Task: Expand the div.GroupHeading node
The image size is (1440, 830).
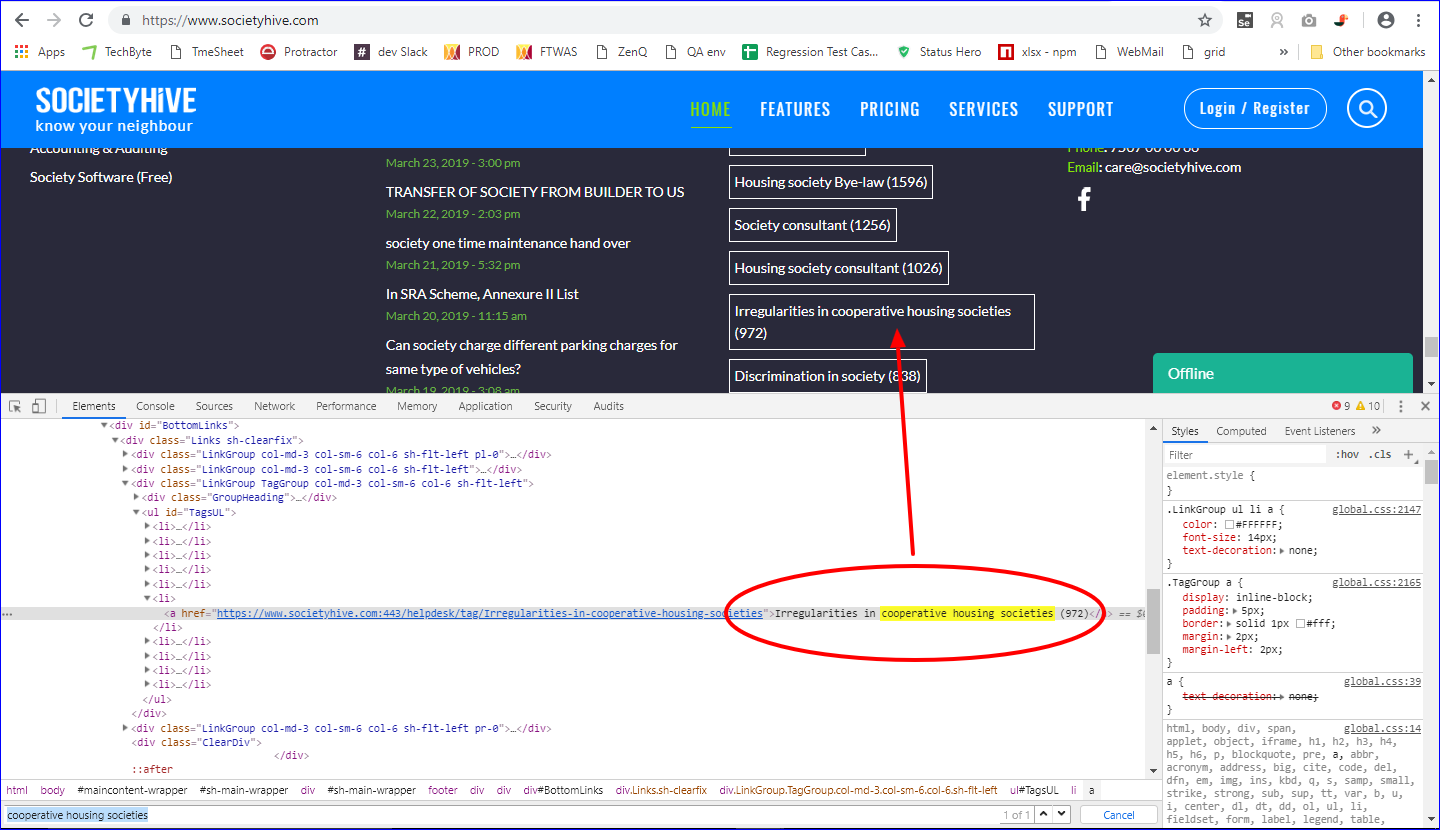Action: (x=136, y=497)
